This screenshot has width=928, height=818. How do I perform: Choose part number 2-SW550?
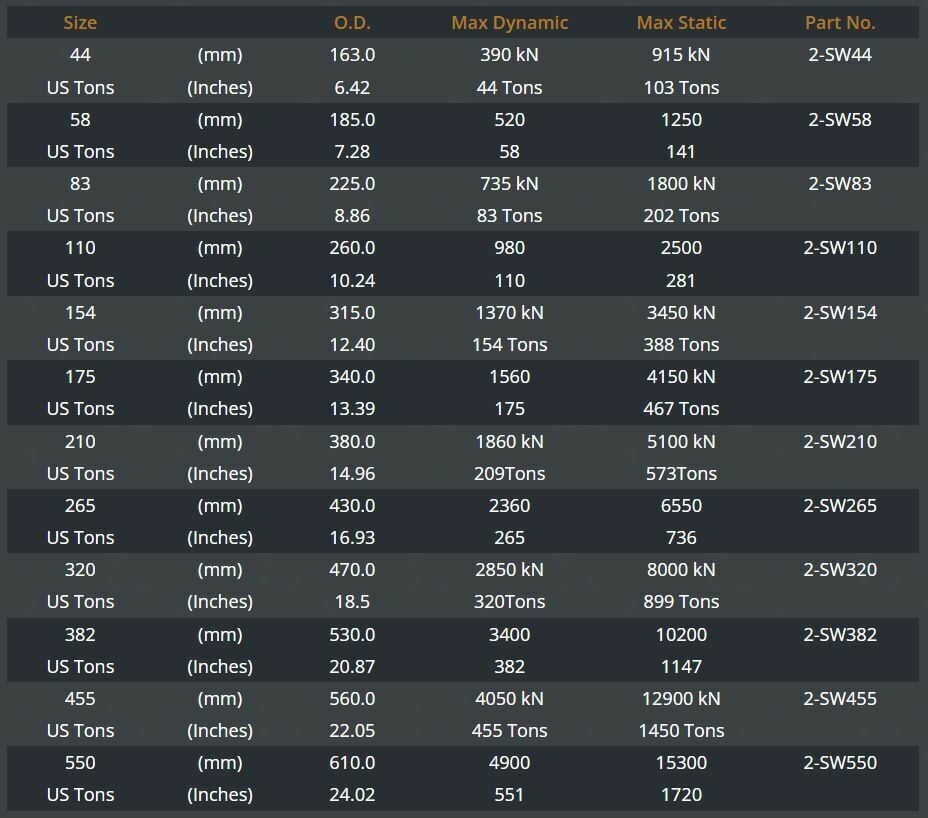[x=840, y=763]
